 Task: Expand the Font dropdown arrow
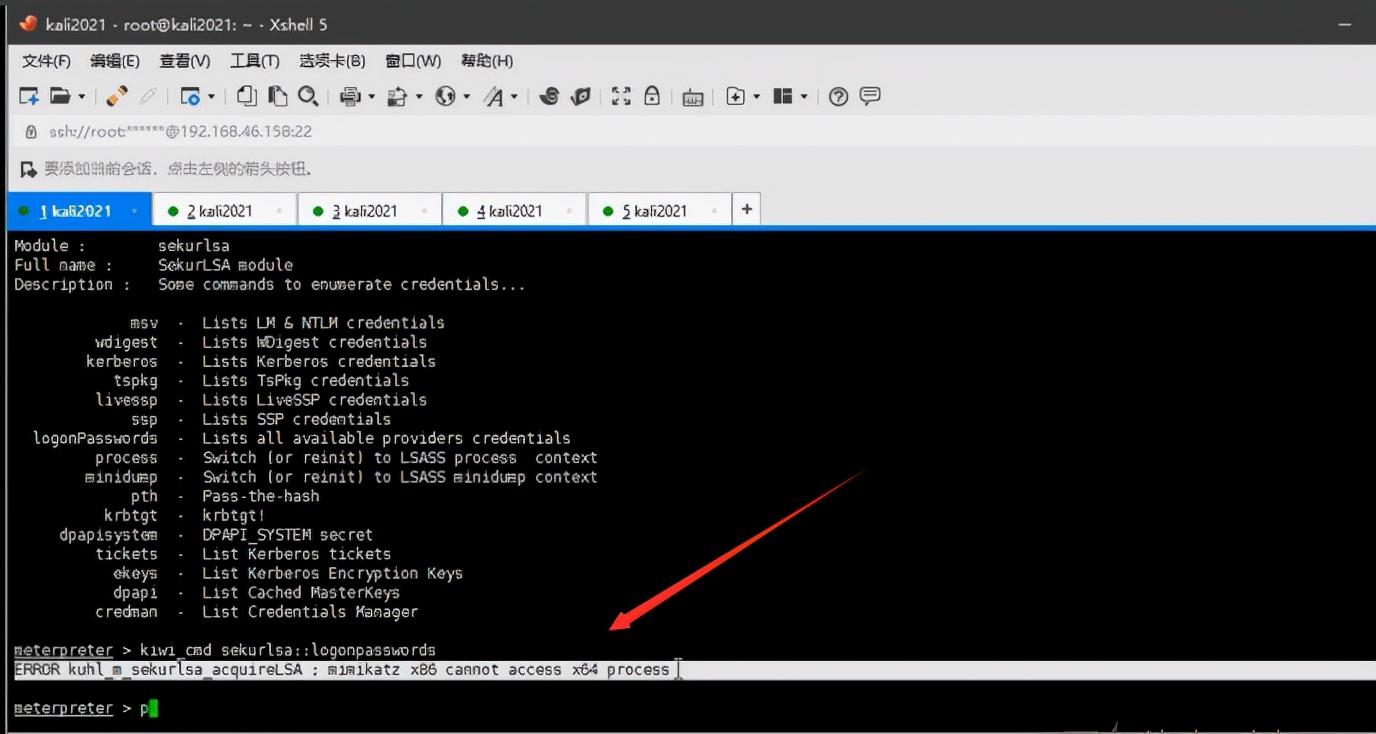[x=515, y=97]
